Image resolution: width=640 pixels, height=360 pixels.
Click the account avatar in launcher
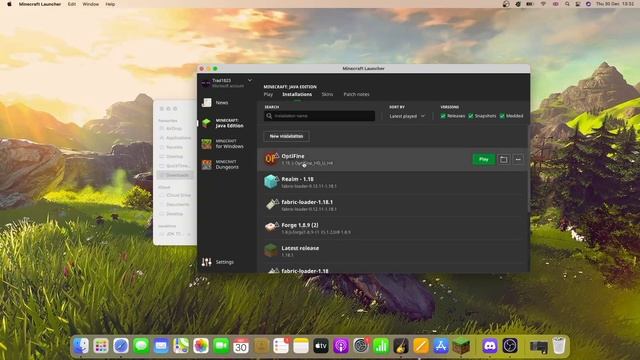[x=206, y=83]
